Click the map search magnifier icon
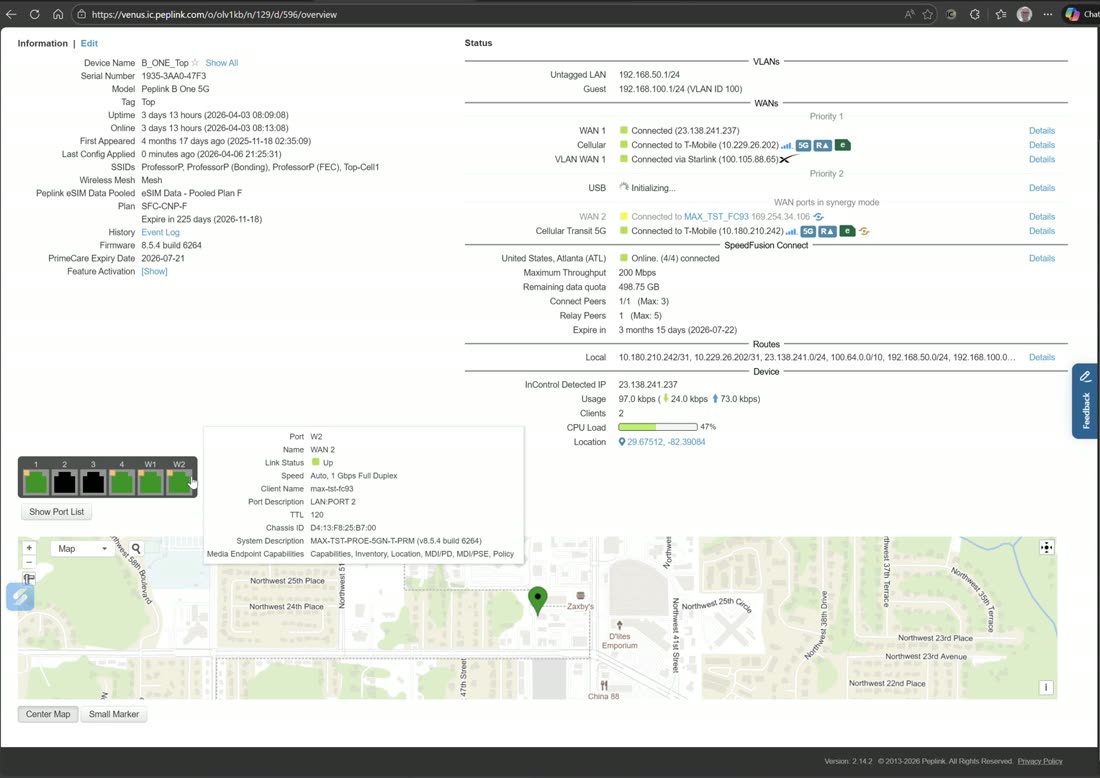Image resolution: width=1100 pixels, height=778 pixels. pyautogui.click(x=136, y=549)
